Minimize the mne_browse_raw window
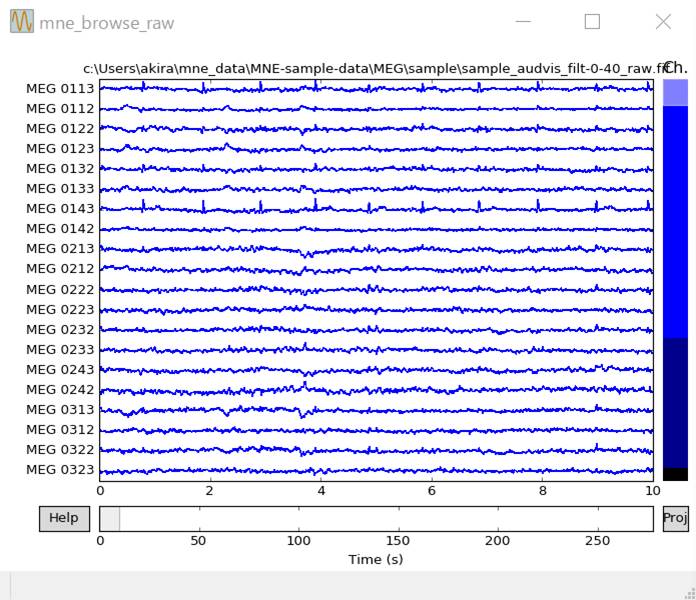Viewport: 696px width, 600px height. (521, 22)
